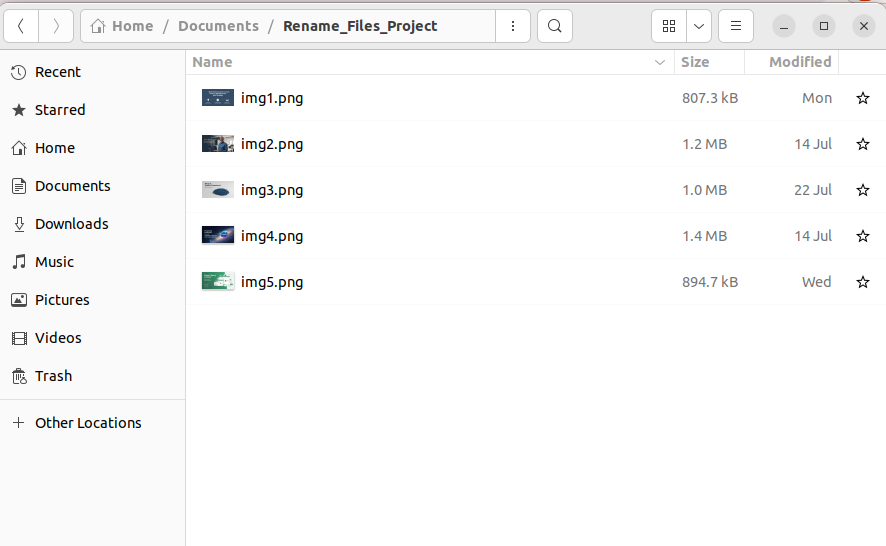The width and height of the screenshot is (886, 546).
Task: Open the path options three-dot menu
Action: [x=513, y=26]
